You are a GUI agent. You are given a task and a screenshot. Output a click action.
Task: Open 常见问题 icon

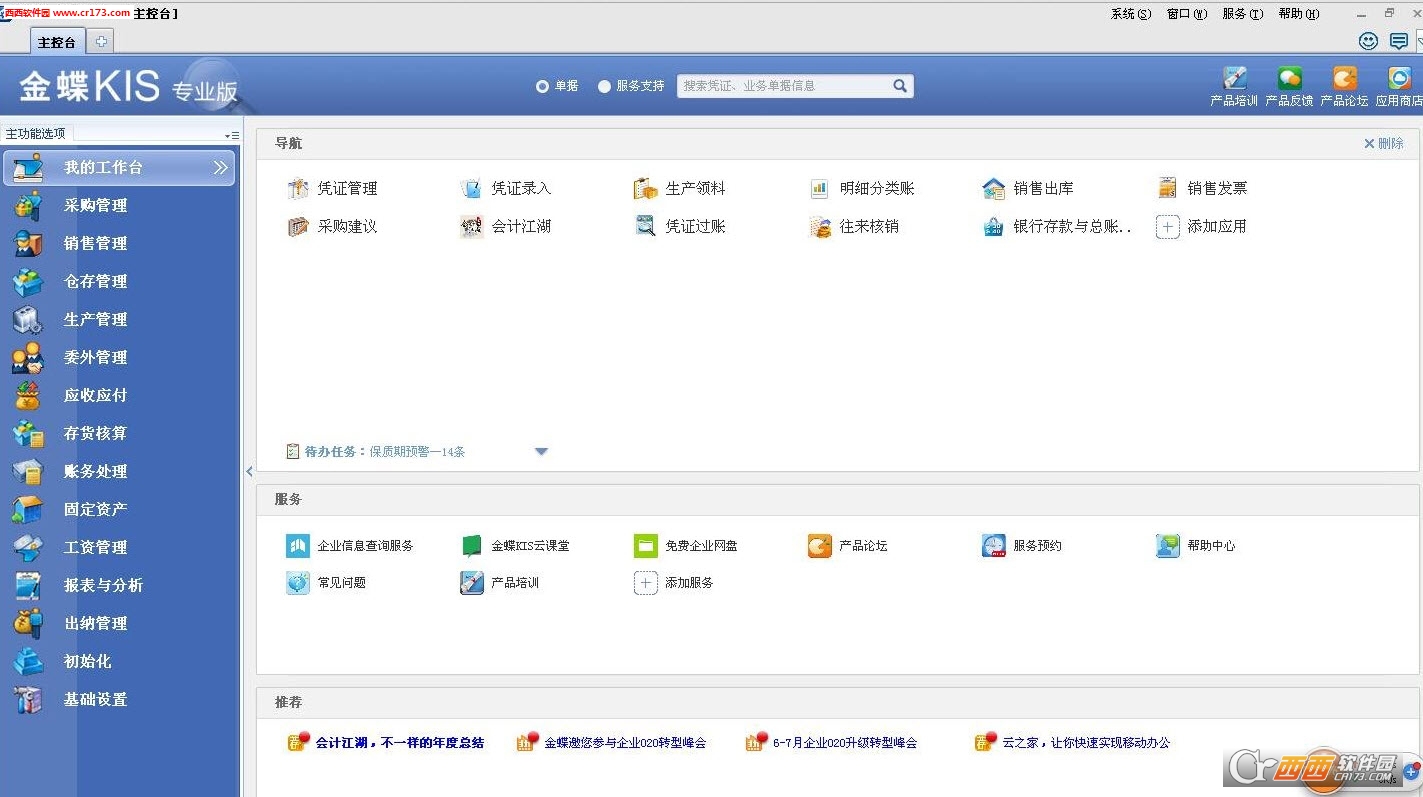click(298, 582)
